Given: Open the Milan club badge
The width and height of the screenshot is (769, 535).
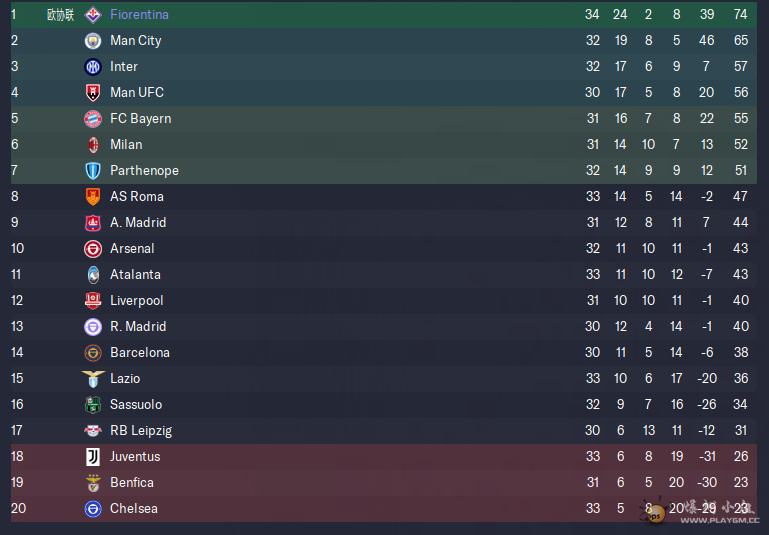Looking at the screenshot, I should [93, 145].
